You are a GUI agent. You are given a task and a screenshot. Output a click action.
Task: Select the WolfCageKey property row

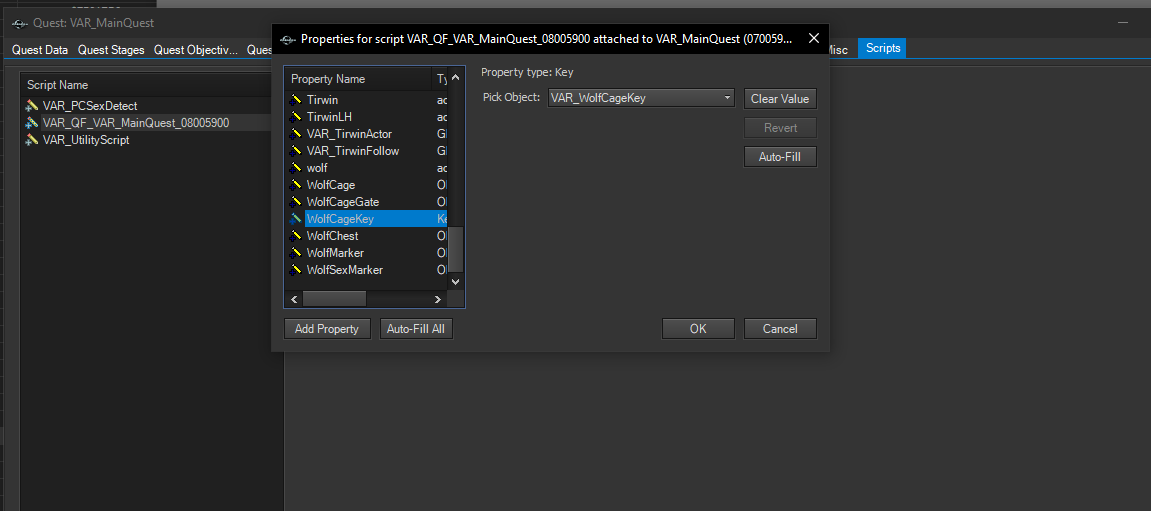pos(367,219)
